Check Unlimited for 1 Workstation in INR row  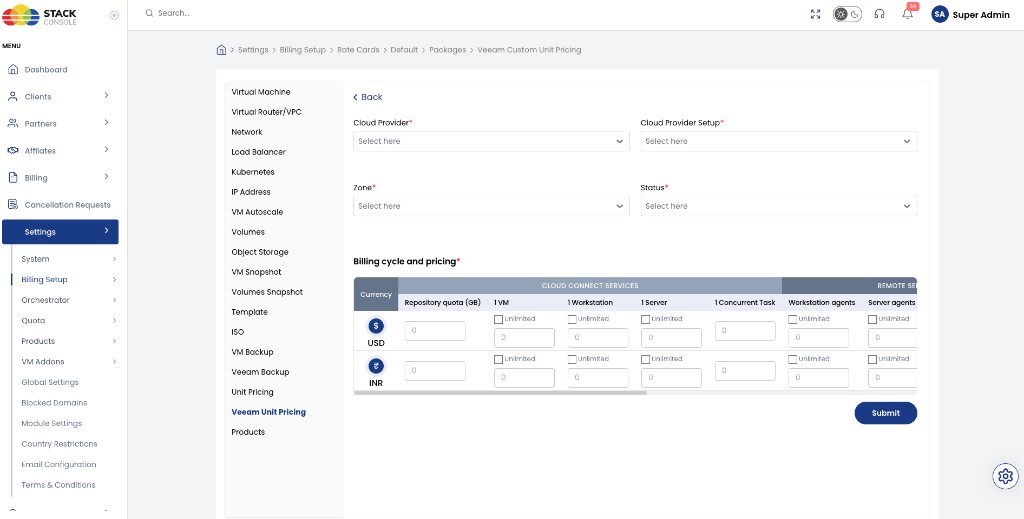pos(572,359)
